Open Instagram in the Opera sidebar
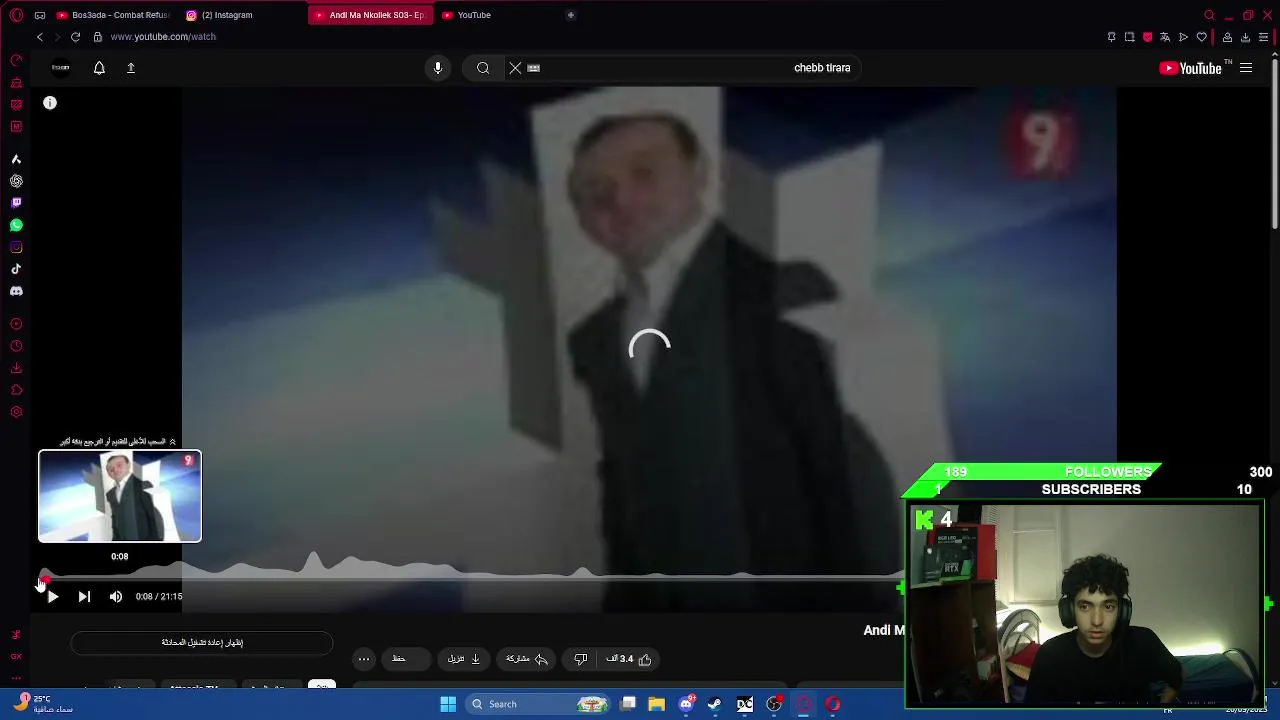The height and width of the screenshot is (720, 1280). click(x=16, y=247)
